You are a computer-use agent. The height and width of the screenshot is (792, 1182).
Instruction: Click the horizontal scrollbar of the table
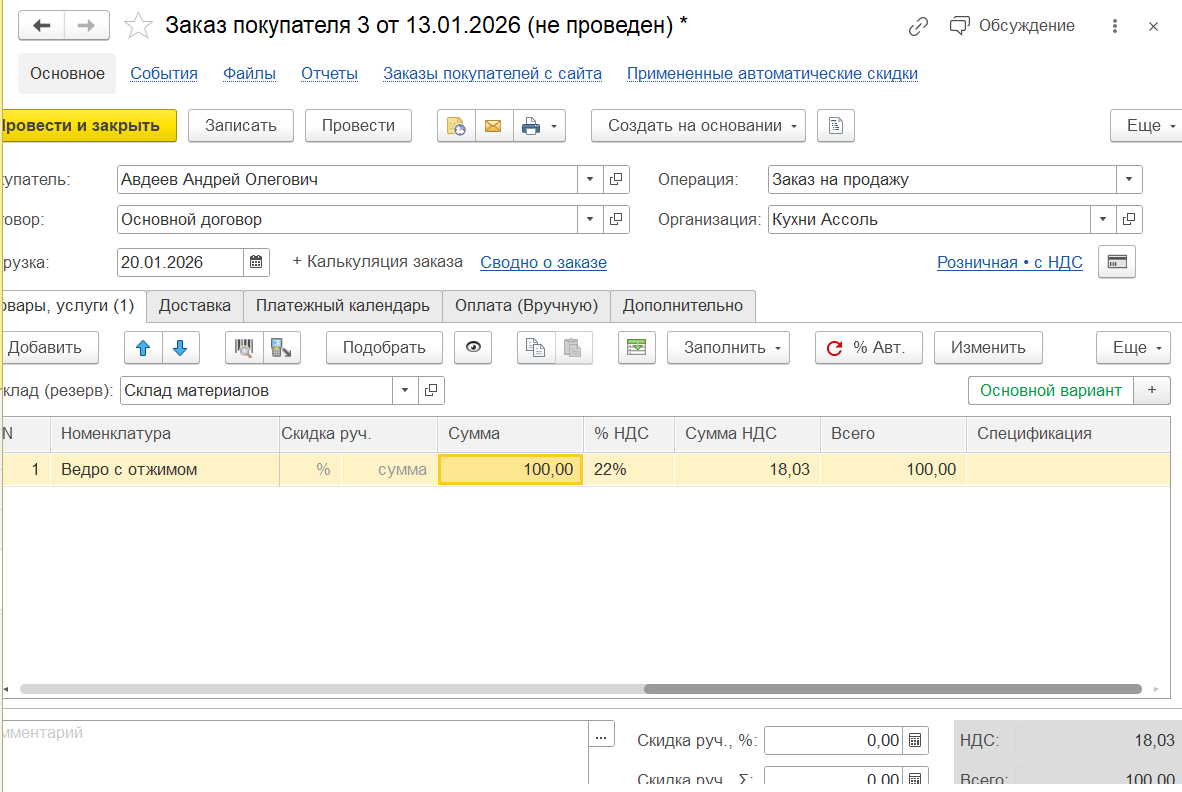(x=892, y=689)
